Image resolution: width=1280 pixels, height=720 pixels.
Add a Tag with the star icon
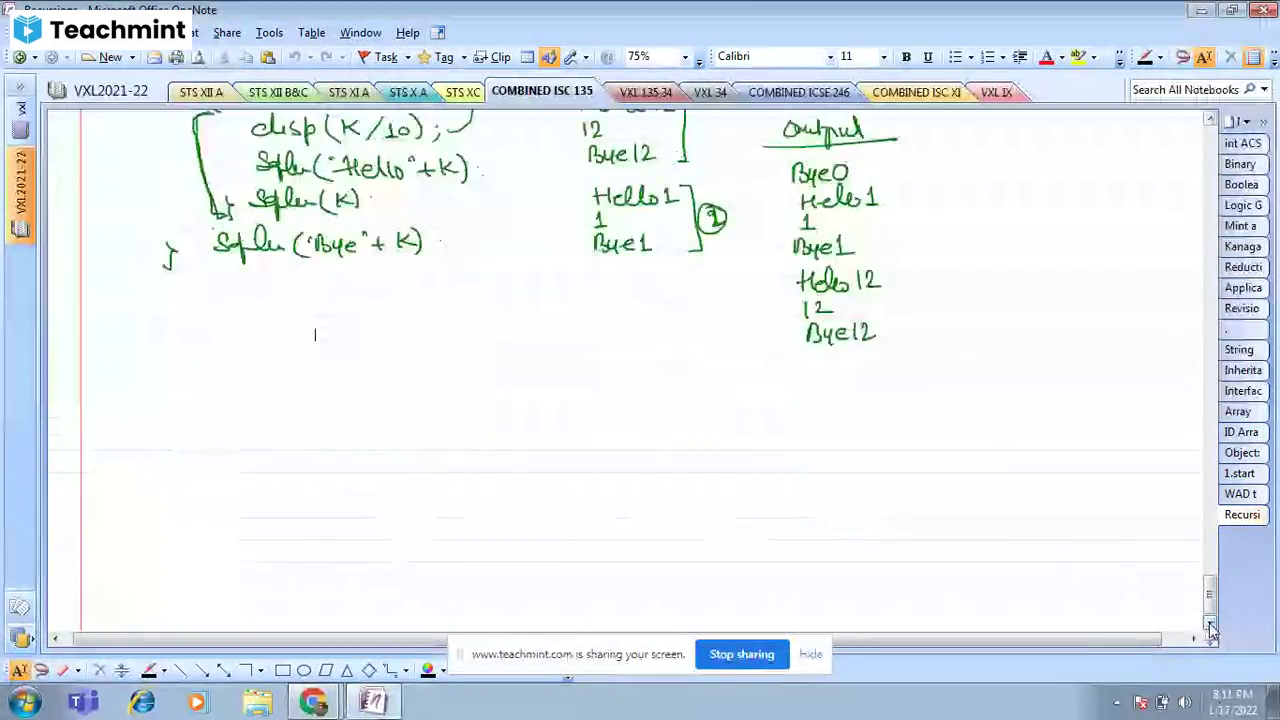[423, 57]
